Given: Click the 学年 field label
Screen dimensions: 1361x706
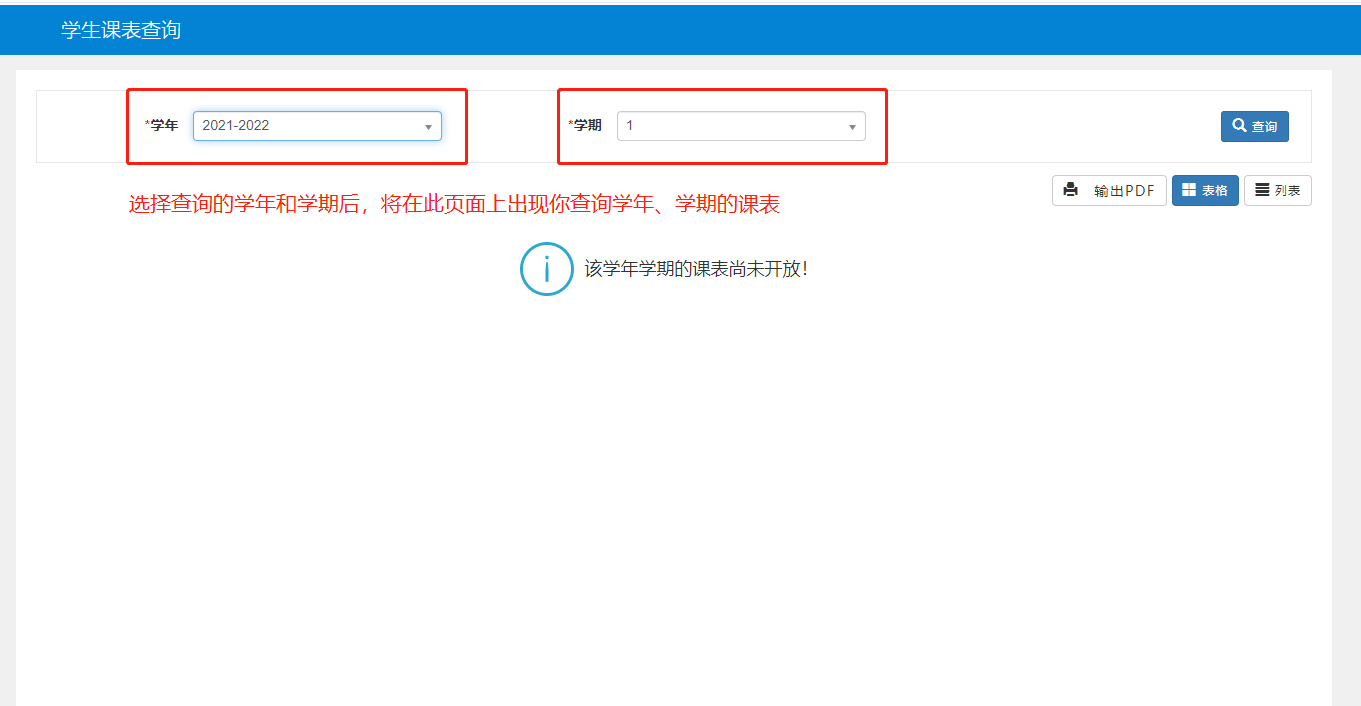Looking at the screenshot, I should tap(163, 126).
